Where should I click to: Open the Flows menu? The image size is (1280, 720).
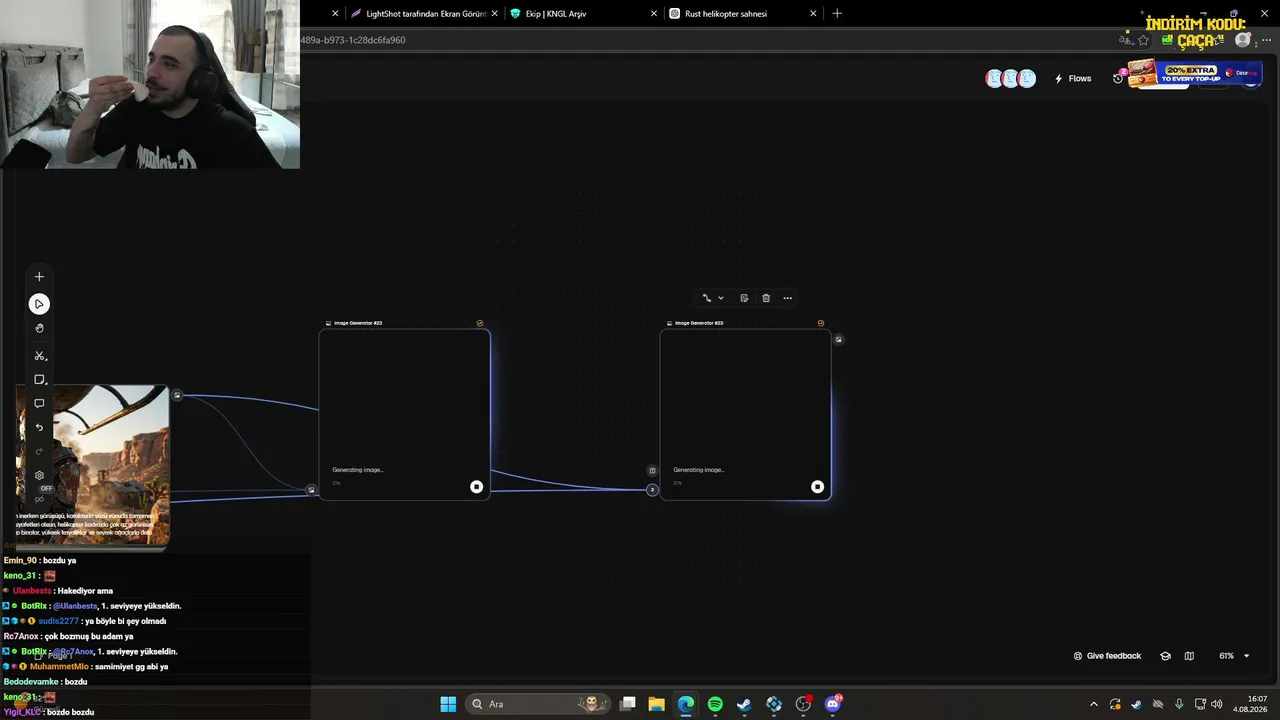pyautogui.click(x=1073, y=79)
